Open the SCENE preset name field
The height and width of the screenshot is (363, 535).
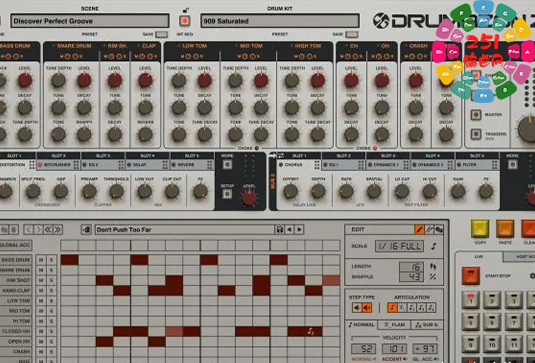click(x=90, y=21)
